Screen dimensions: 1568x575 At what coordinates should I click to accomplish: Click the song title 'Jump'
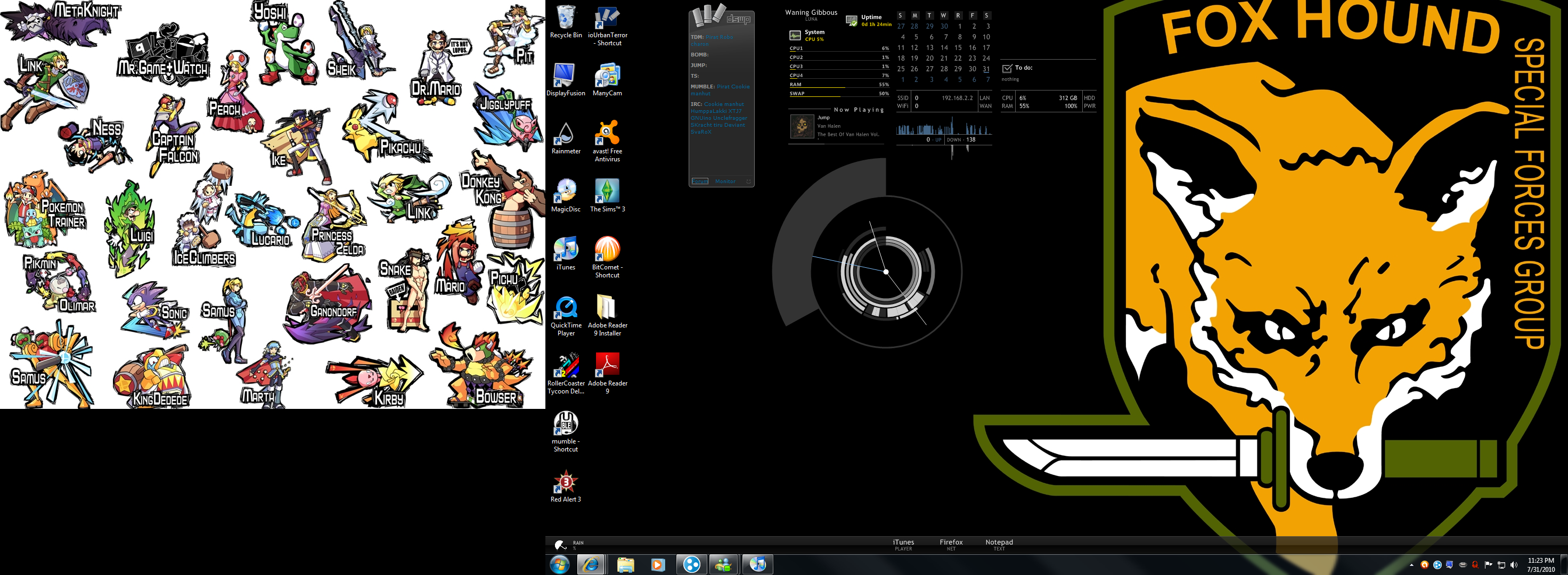823,118
